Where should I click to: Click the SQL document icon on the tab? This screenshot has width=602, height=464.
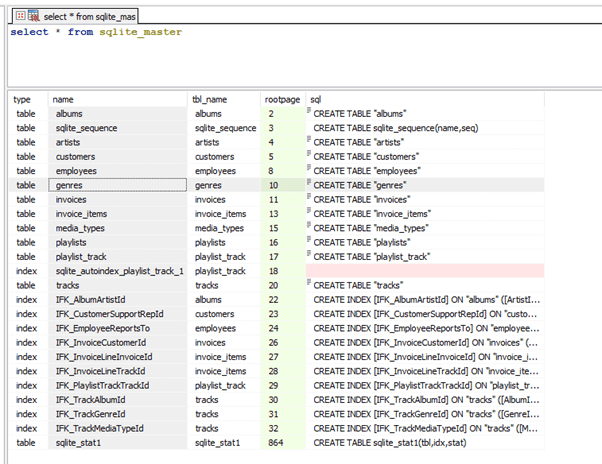(x=32, y=16)
